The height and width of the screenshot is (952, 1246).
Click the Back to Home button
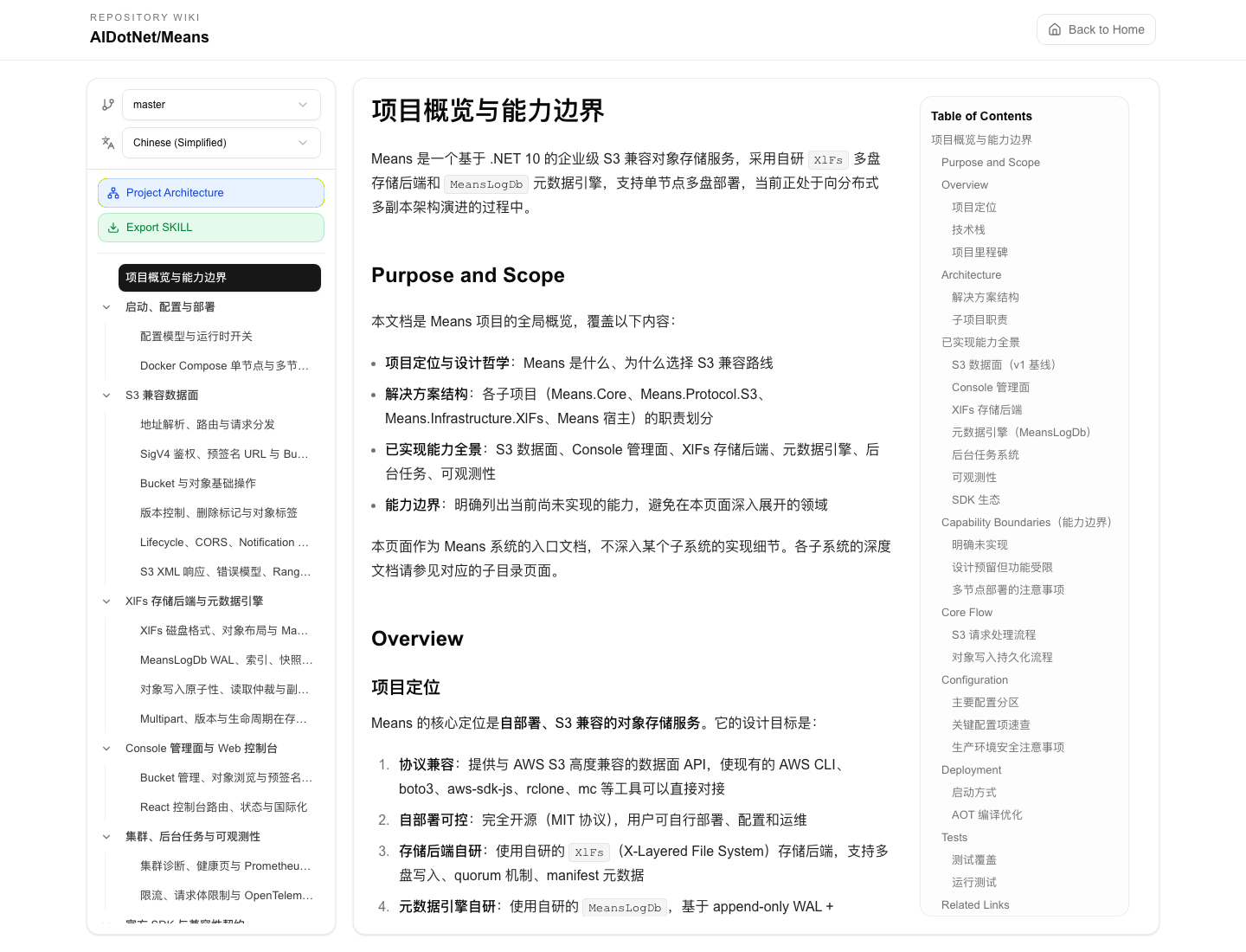1096,29
